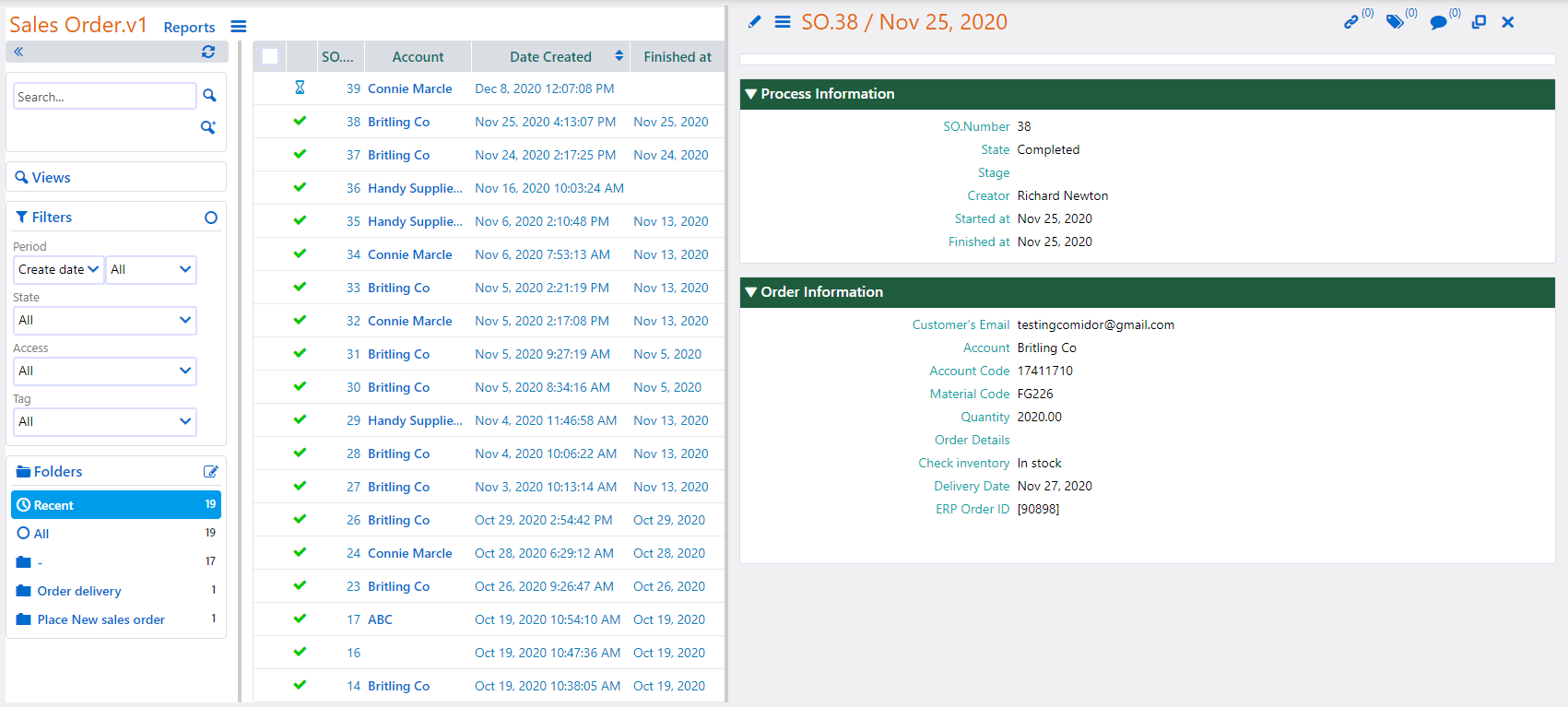Viewport: 1568px width, 707px height.
Task: Open order in new window icon
Action: click(x=1479, y=22)
